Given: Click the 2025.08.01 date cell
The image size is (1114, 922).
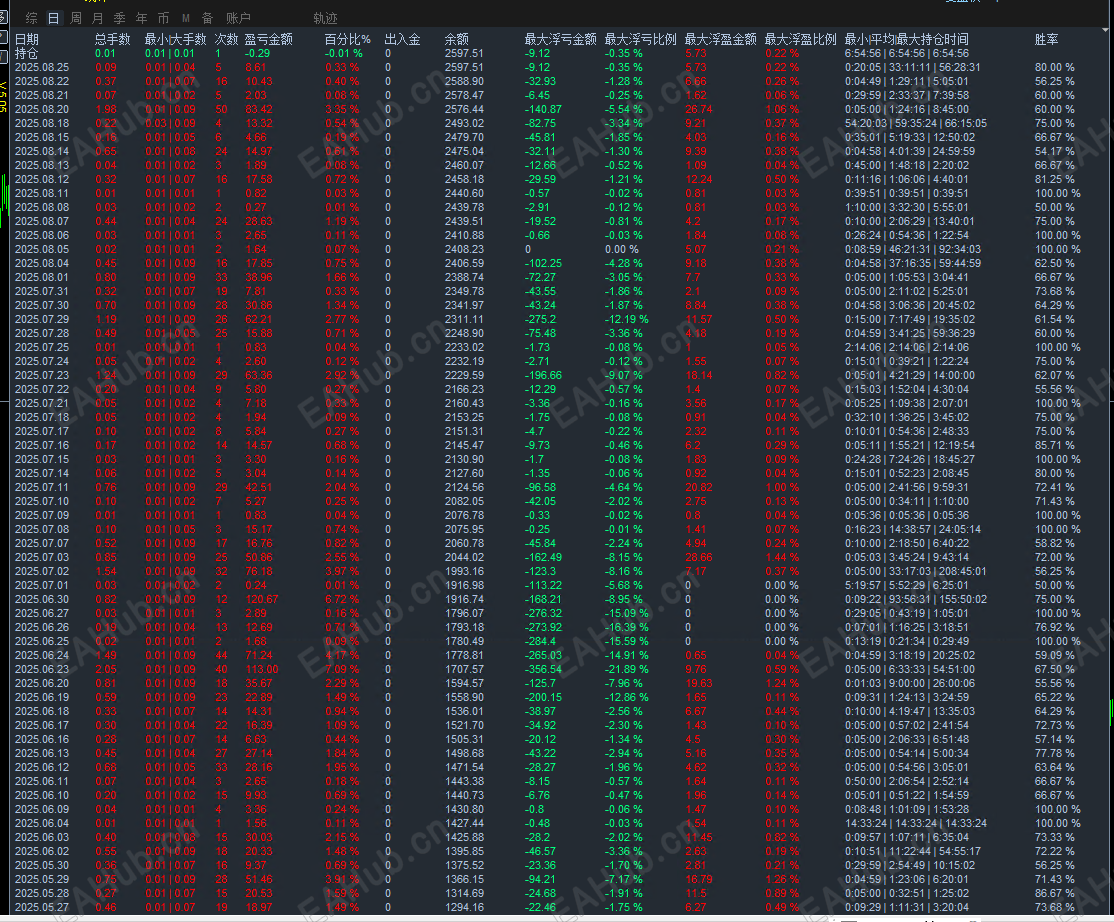Looking at the screenshot, I should tap(42, 278).
